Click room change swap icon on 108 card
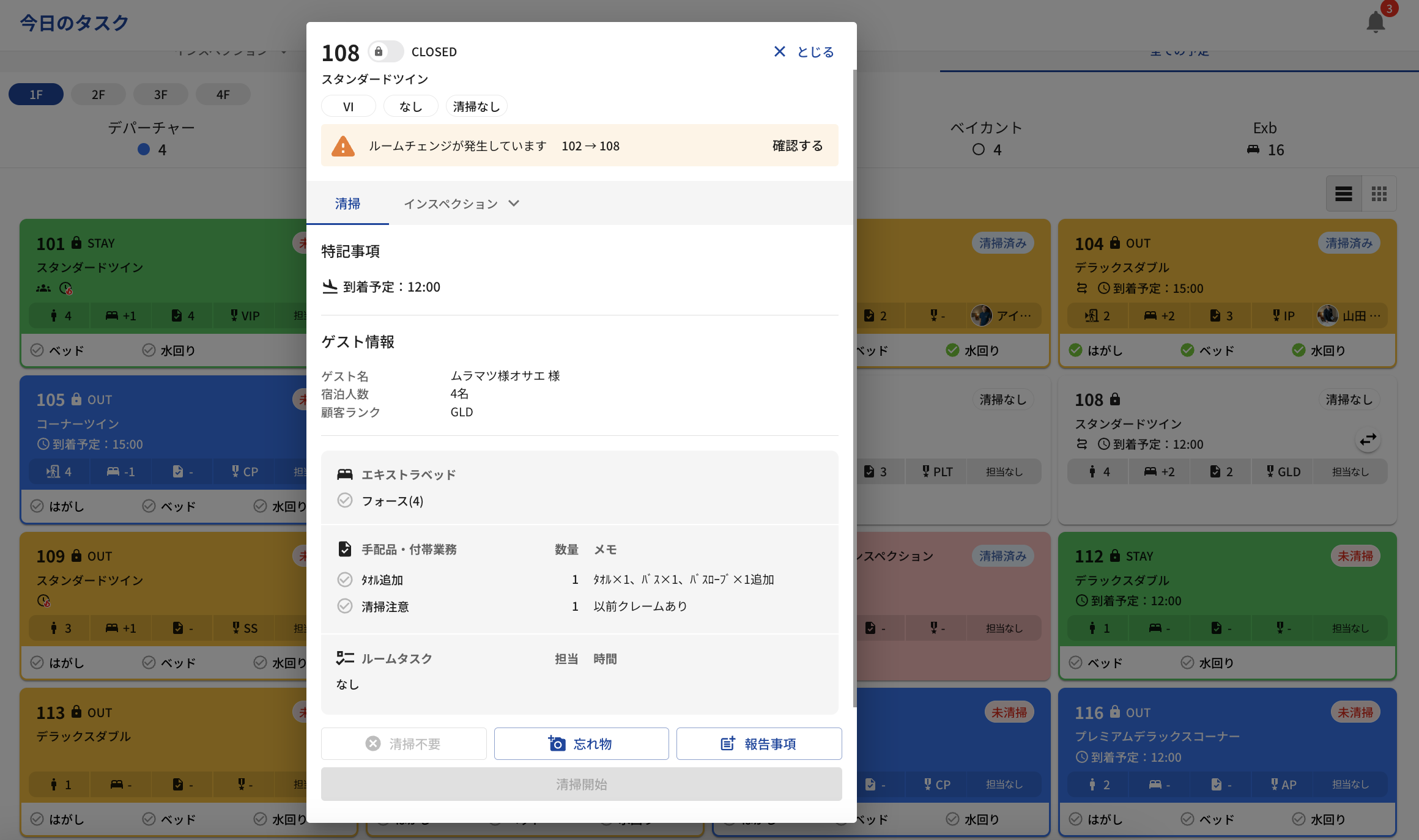Image resolution: width=1419 pixels, height=840 pixels. point(1368,440)
